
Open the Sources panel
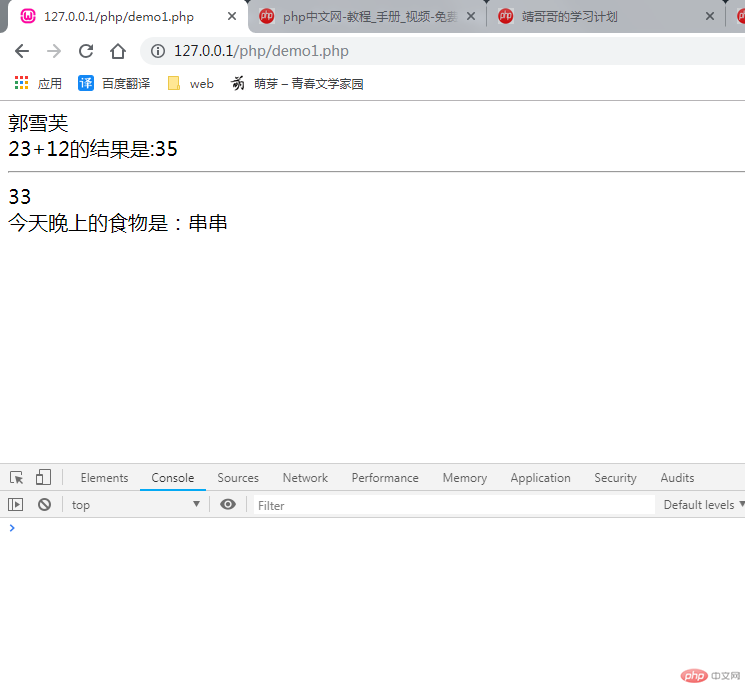coord(238,478)
